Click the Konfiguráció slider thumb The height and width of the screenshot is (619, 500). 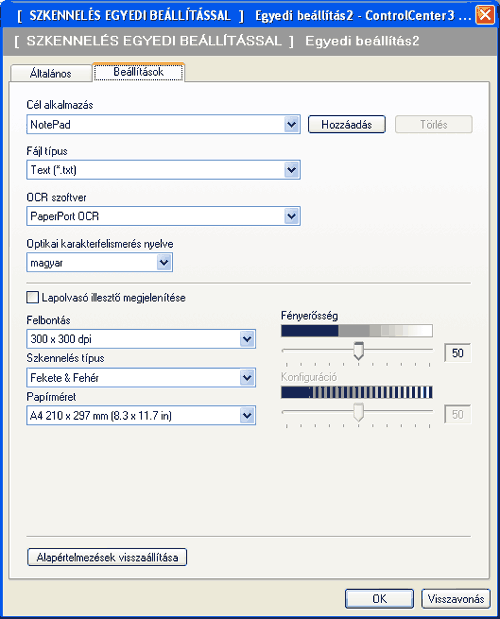(x=358, y=412)
